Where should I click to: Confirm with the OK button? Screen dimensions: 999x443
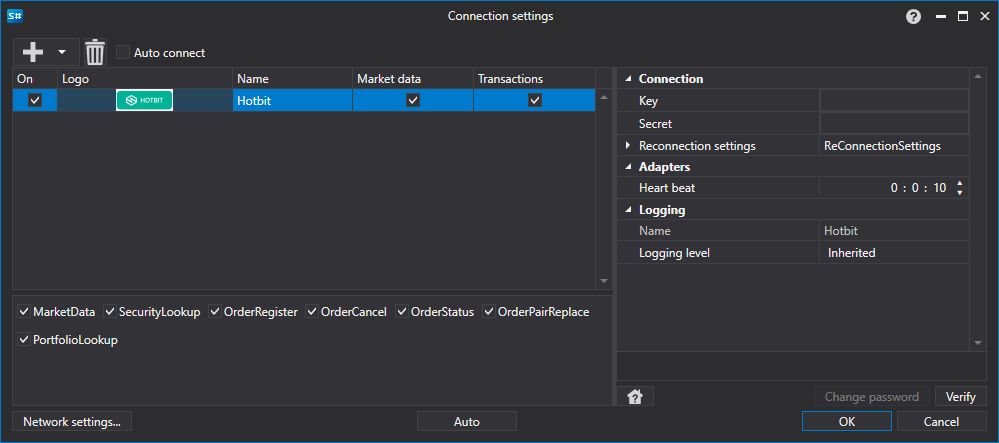click(847, 421)
